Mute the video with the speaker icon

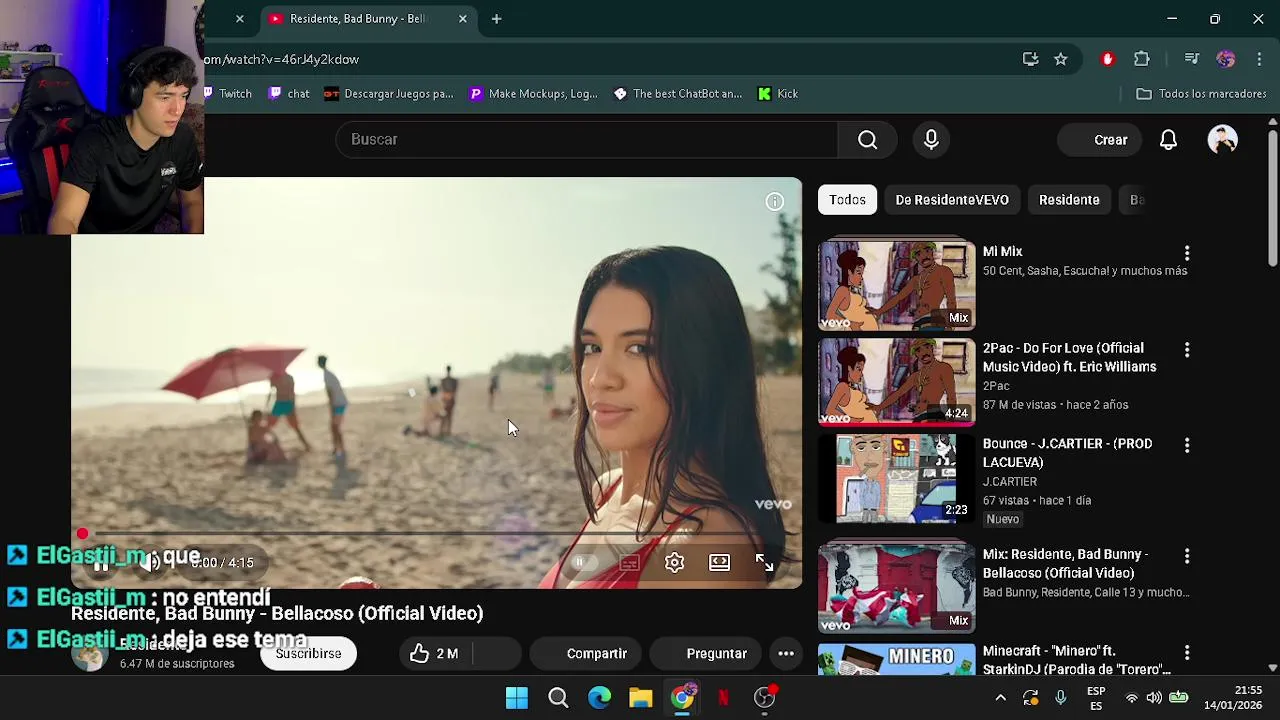pos(149,563)
